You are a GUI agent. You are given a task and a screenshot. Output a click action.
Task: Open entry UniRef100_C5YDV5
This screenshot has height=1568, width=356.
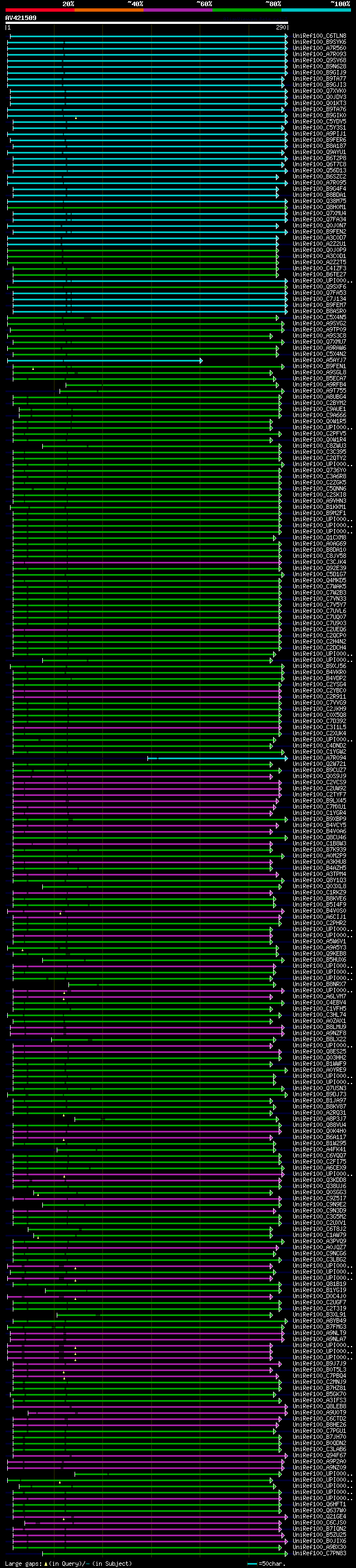coord(319,122)
